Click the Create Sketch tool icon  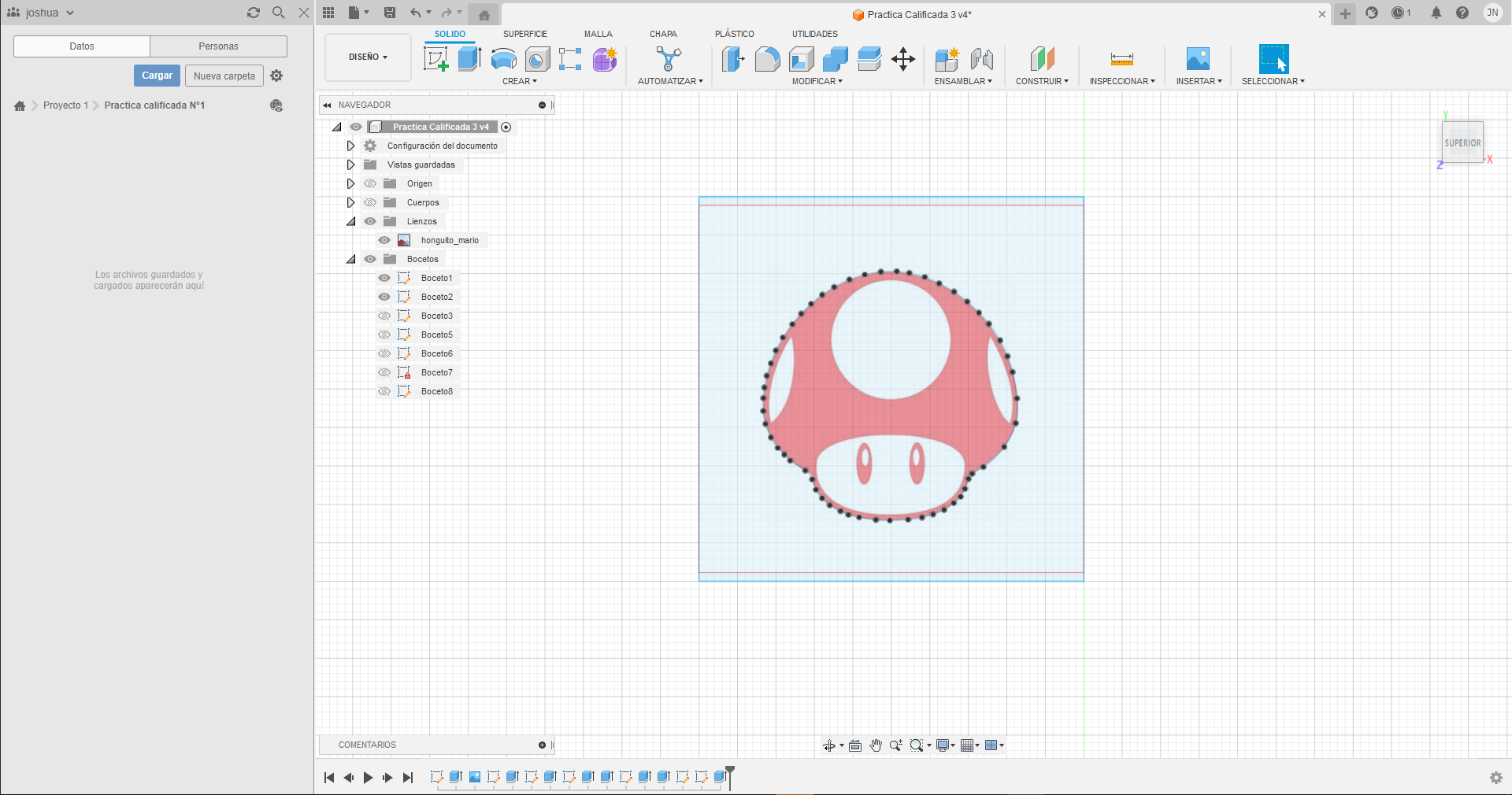[x=435, y=59]
